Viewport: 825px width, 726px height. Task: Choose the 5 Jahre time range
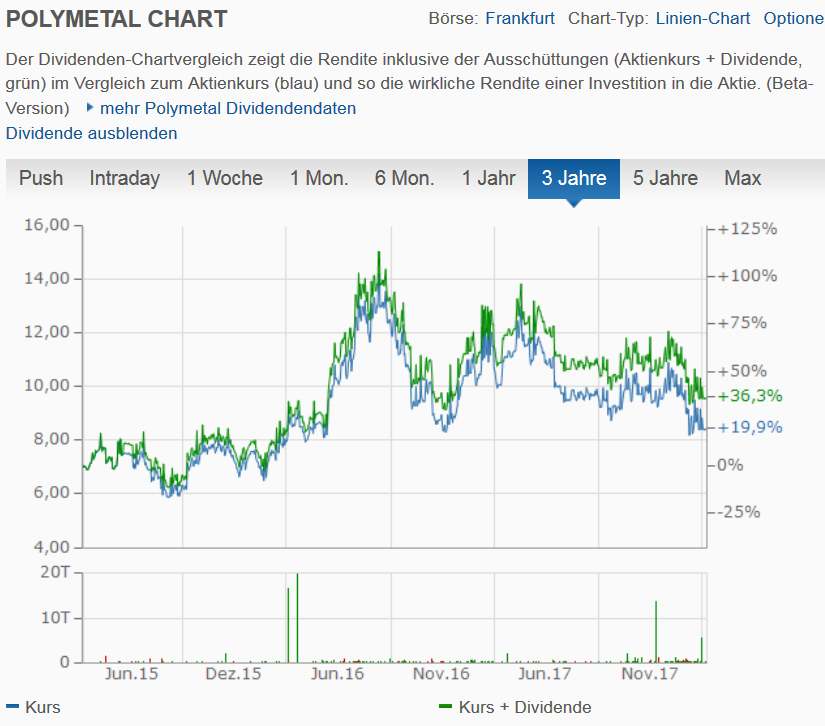pyautogui.click(x=666, y=178)
